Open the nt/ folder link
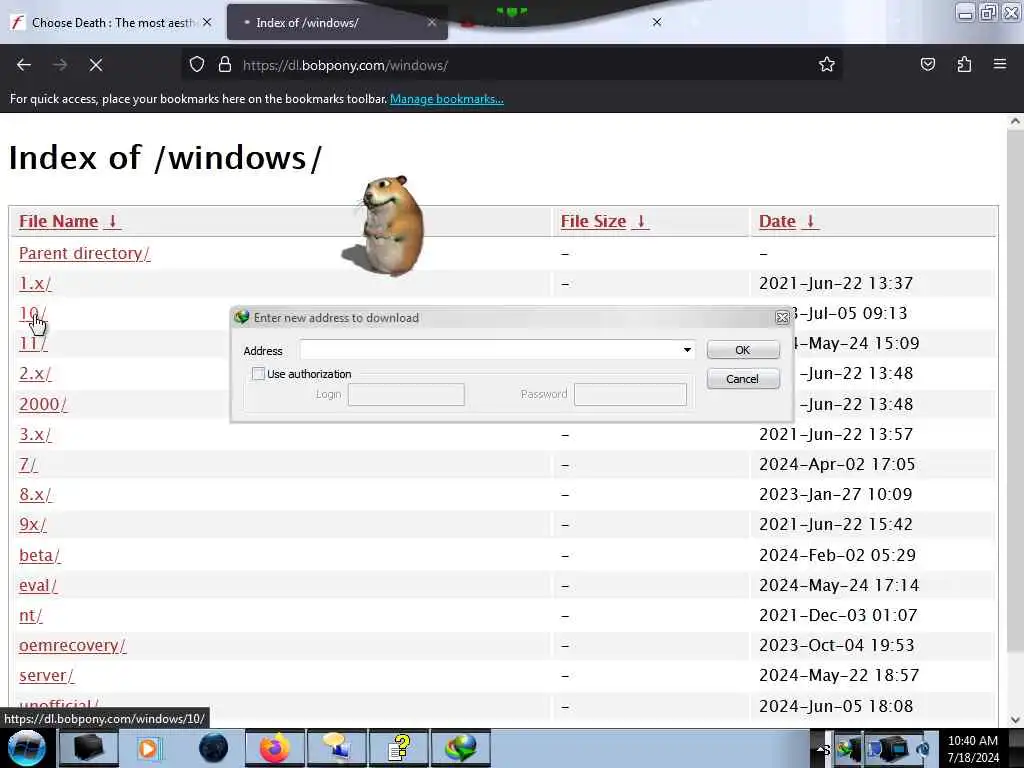Image resolution: width=1024 pixels, height=768 pixels. (x=30, y=615)
